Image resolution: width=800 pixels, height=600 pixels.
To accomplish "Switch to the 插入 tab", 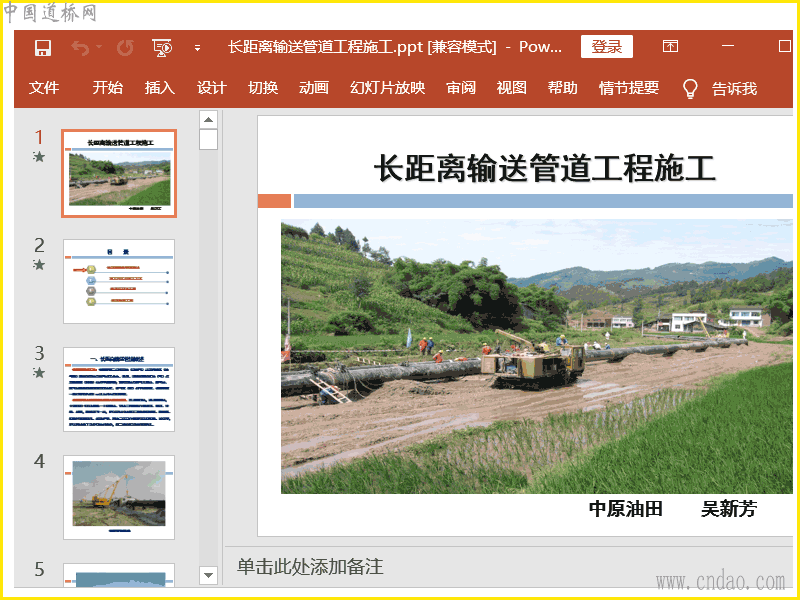I will (x=160, y=88).
